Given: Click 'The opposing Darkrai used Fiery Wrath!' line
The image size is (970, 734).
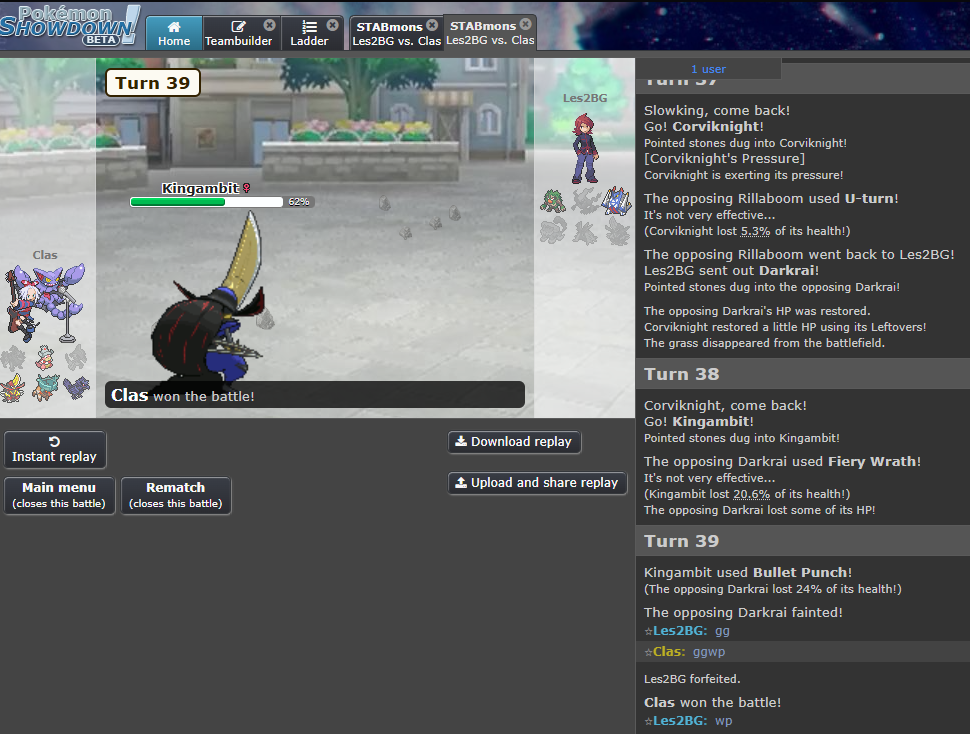Looking at the screenshot, I should [782, 461].
